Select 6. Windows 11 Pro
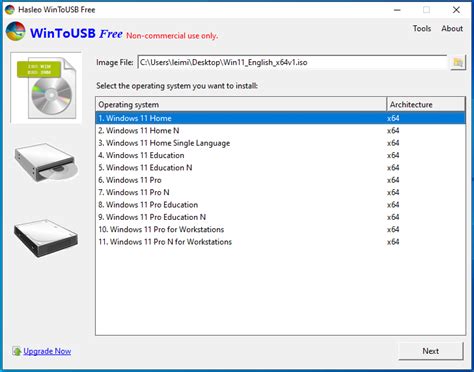Screen dimensions: 474x372 (280, 180)
